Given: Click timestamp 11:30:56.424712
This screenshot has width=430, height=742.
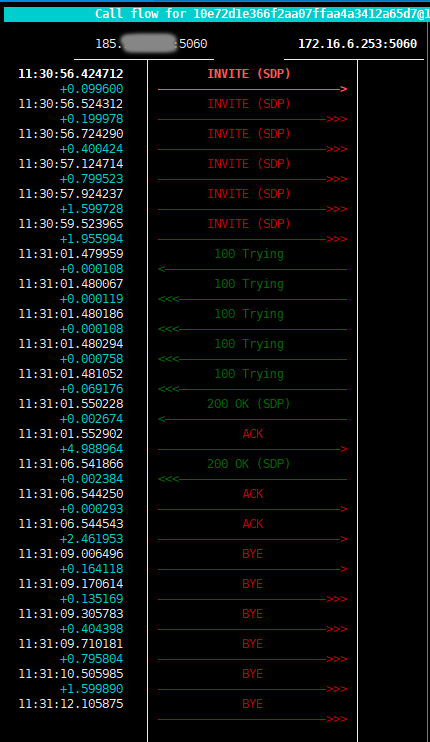Looking at the screenshot, I should pyautogui.click(x=71, y=74).
